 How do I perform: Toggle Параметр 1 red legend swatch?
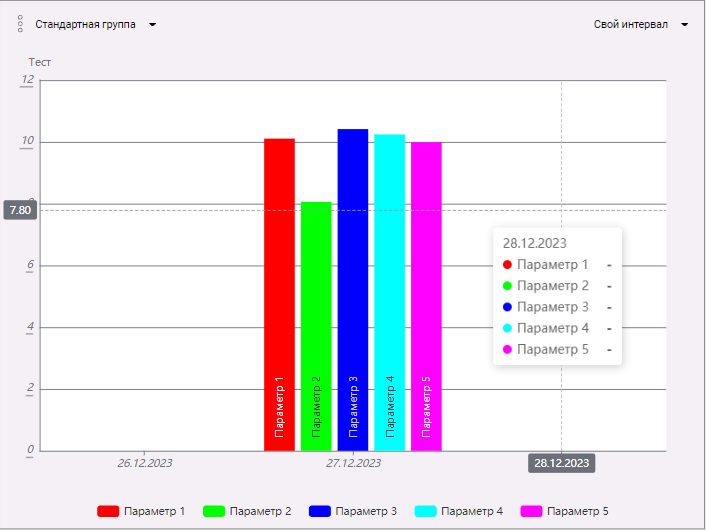[x=108, y=511]
